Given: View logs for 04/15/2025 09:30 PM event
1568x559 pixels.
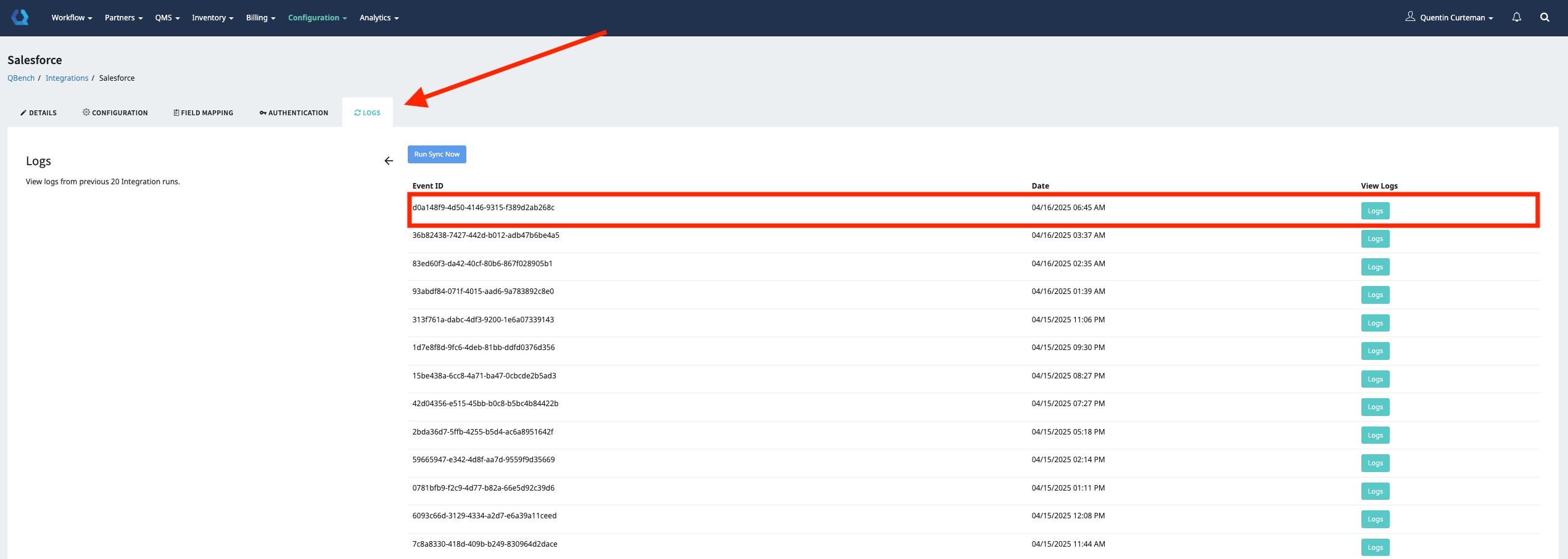Looking at the screenshot, I should (x=1375, y=351).
